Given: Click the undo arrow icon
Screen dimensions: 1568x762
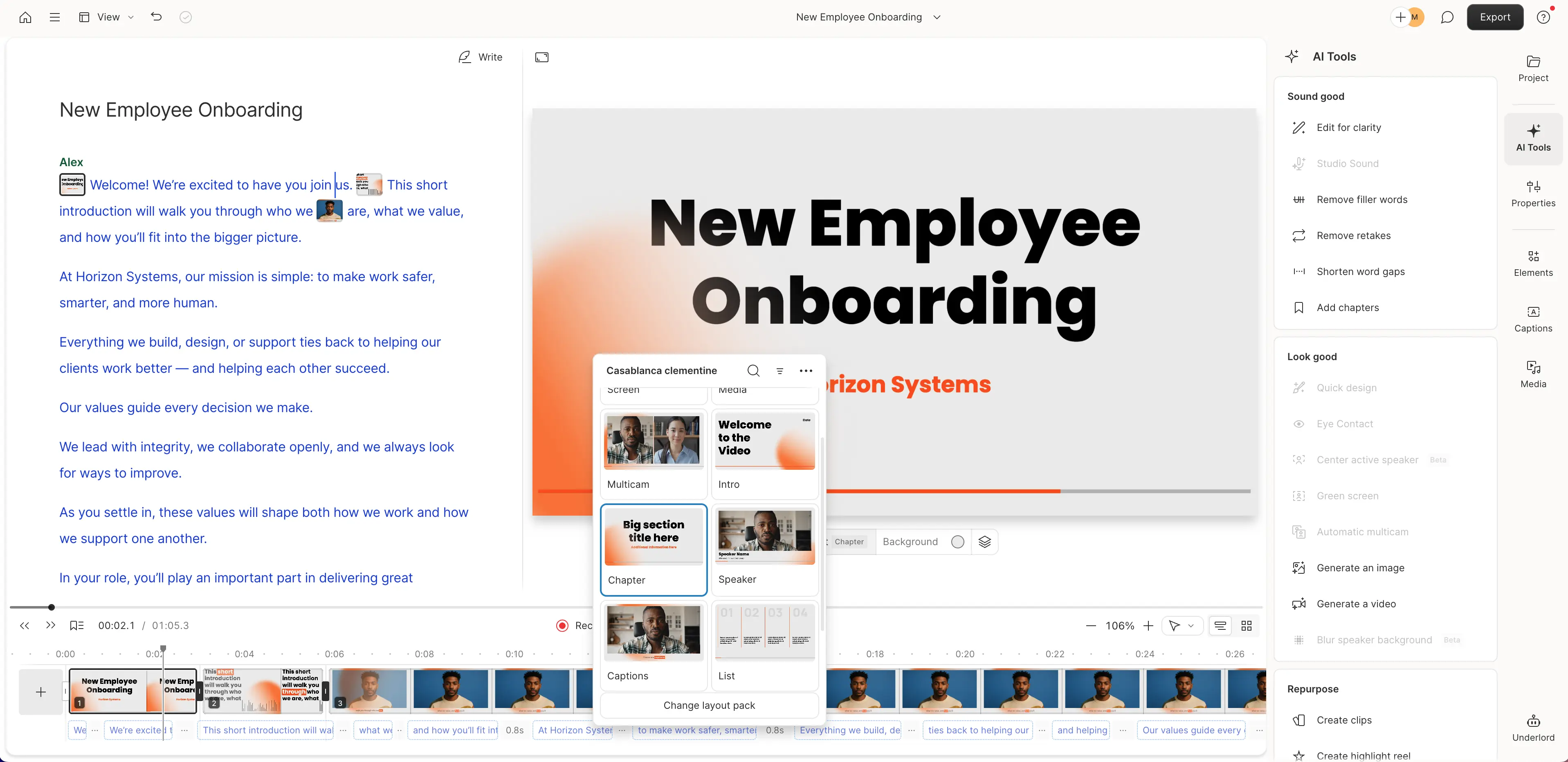Looking at the screenshot, I should click(157, 17).
